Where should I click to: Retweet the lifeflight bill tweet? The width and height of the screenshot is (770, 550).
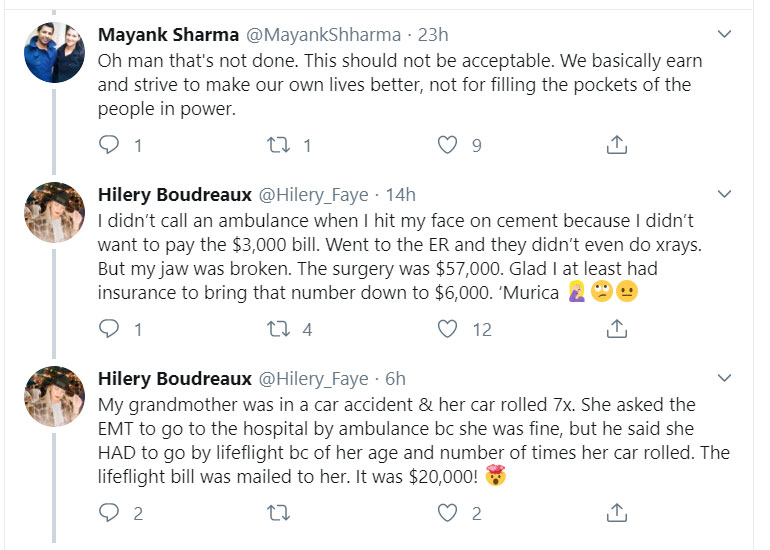tap(280, 513)
